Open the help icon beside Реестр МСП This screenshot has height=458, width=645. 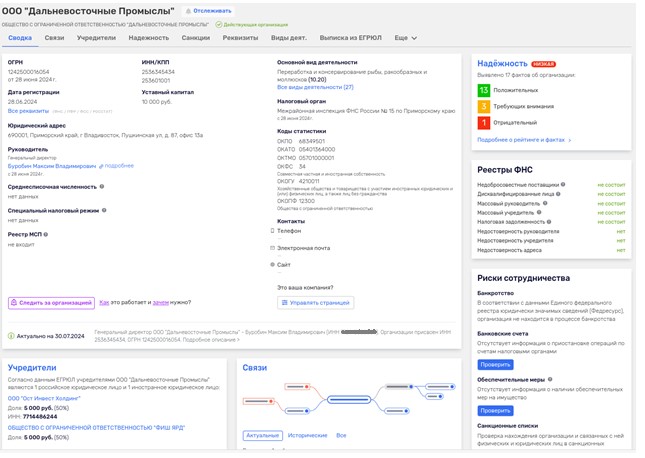(x=46, y=234)
